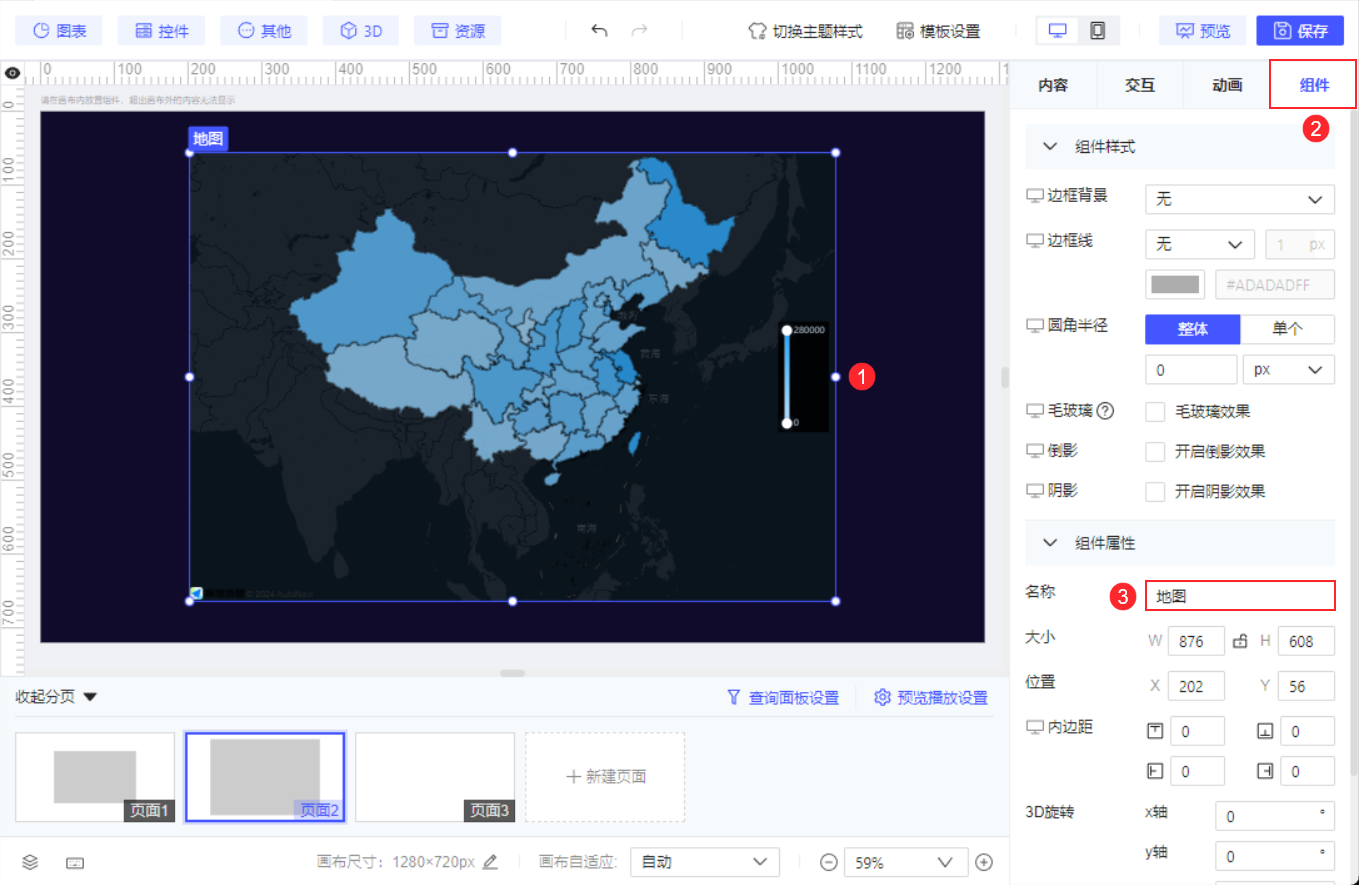Open 查询面板设置 query panel settings

[x=783, y=698]
